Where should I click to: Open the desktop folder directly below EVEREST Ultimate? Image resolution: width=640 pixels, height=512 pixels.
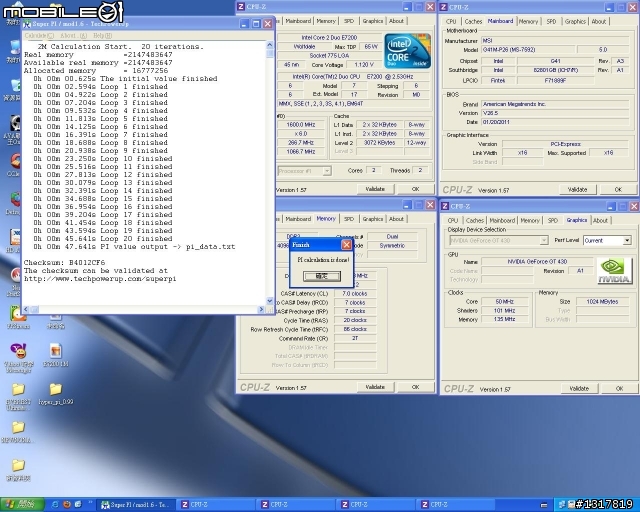point(18,432)
